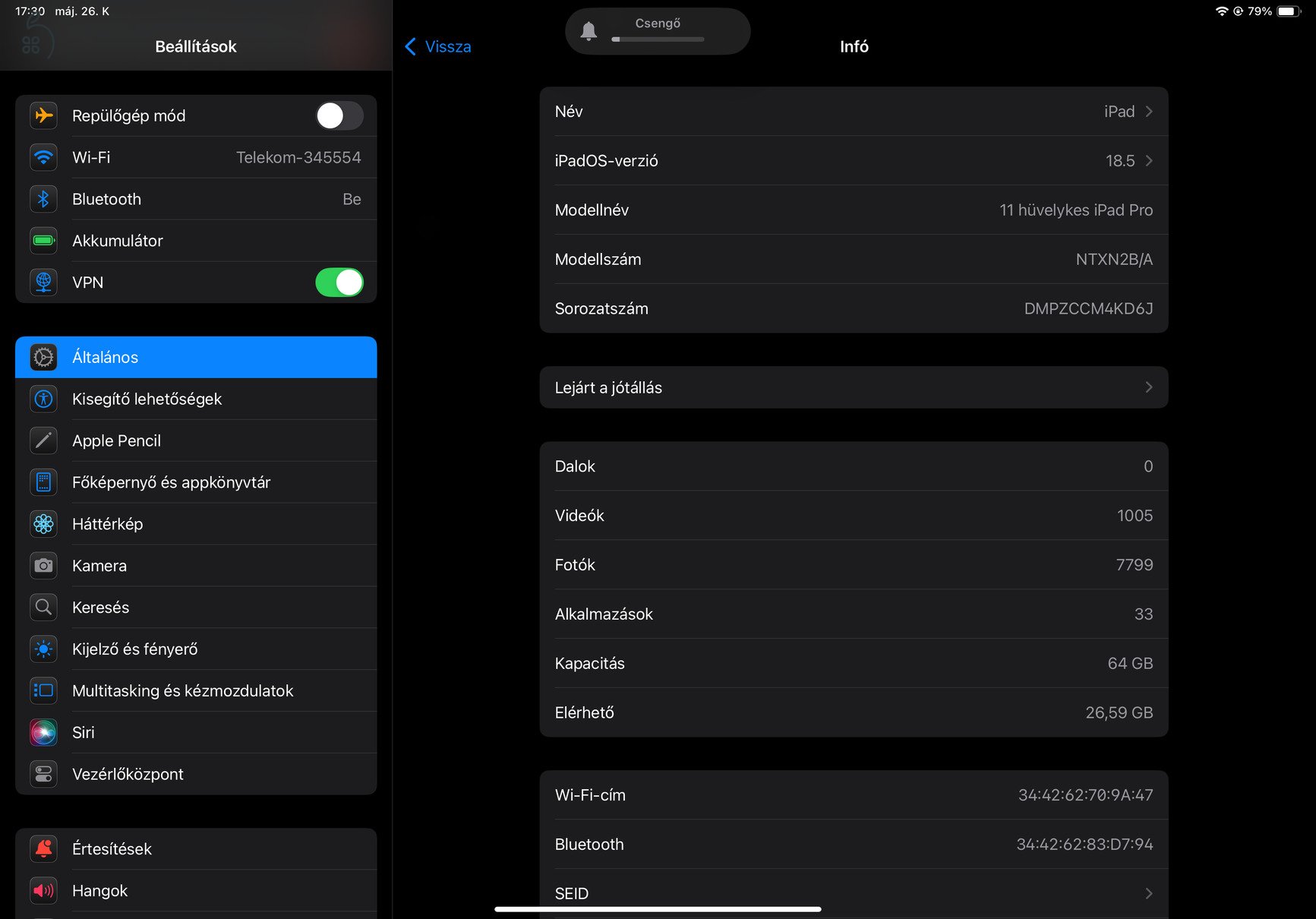
Task: Tap the battery icon in status bar
Action: pos(1289,11)
